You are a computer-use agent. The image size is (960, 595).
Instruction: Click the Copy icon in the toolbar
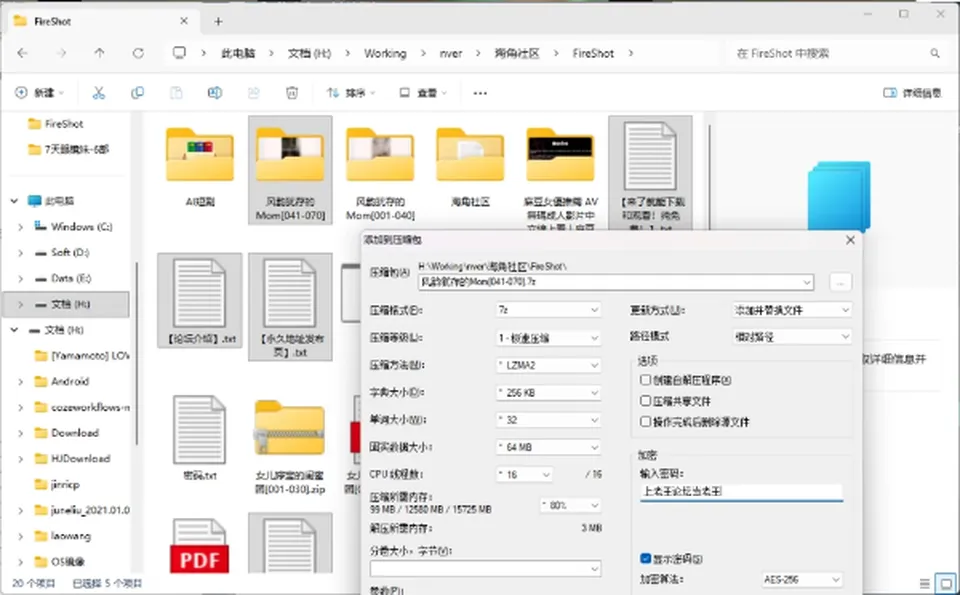[x=137, y=93]
